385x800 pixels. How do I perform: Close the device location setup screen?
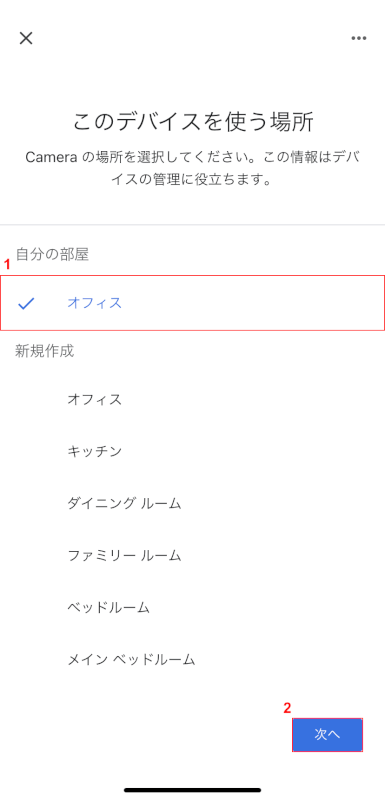[x=26, y=38]
